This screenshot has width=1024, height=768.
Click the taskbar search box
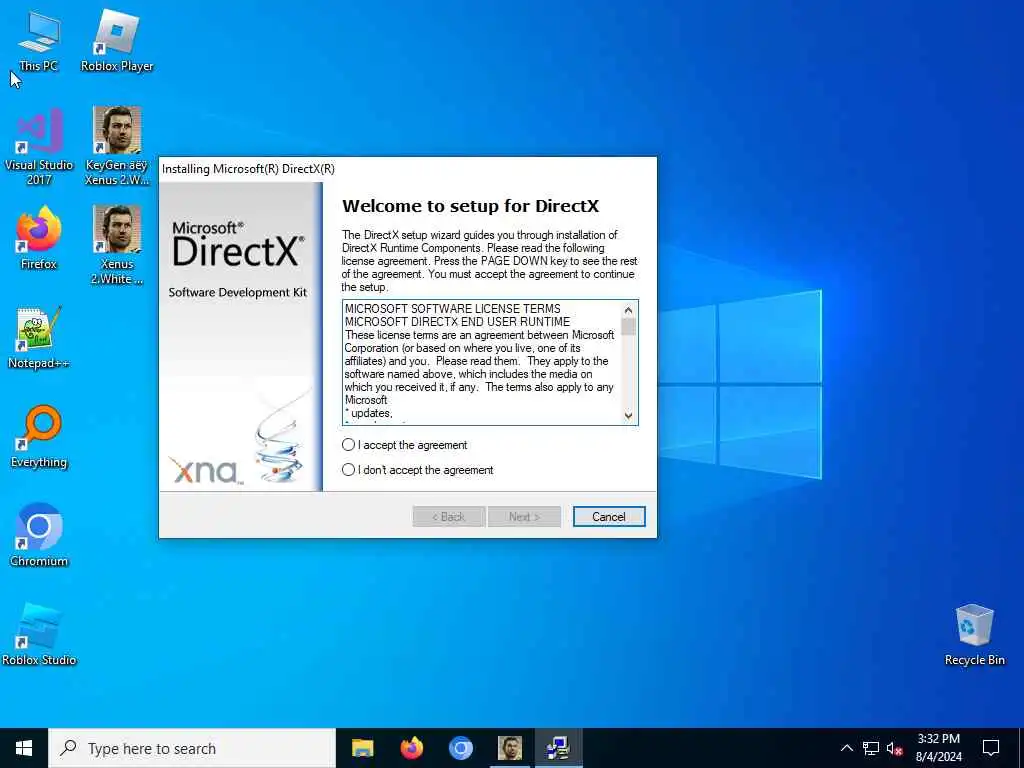192,748
